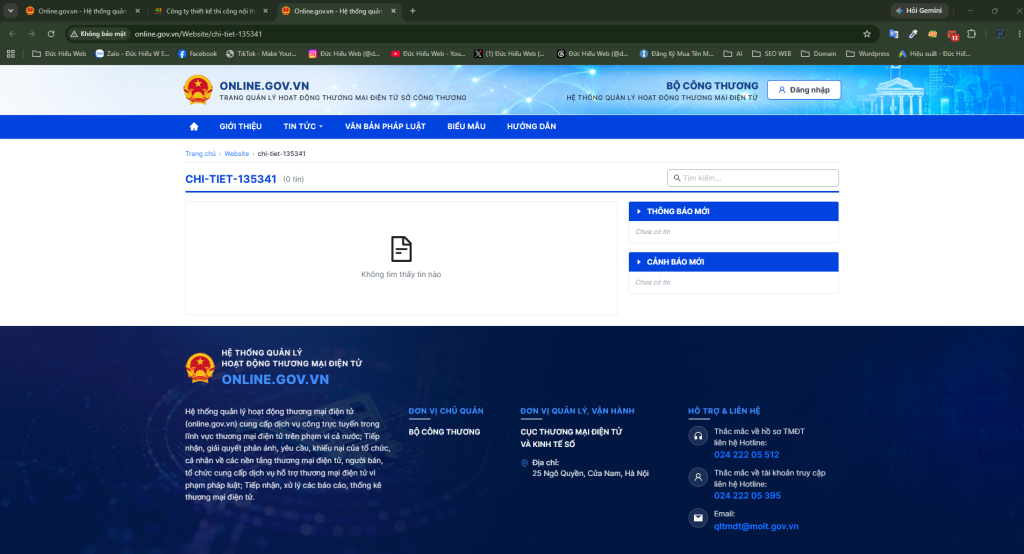Click CHI-TIET-135341 page heading
This screenshot has height=554, width=1024.
coord(231,179)
